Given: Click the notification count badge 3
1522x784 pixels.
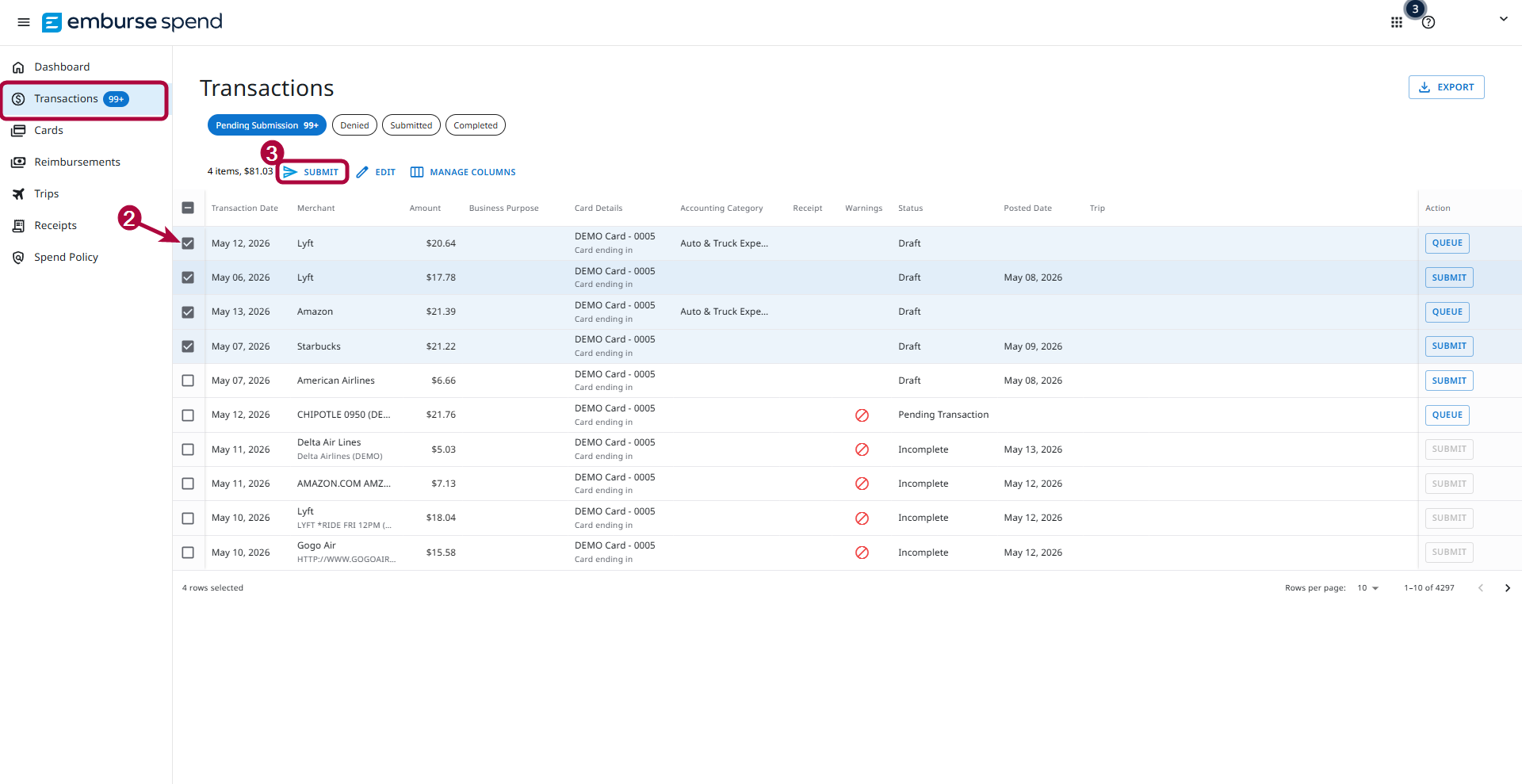Looking at the screenshot, I should coord(1415,10).
